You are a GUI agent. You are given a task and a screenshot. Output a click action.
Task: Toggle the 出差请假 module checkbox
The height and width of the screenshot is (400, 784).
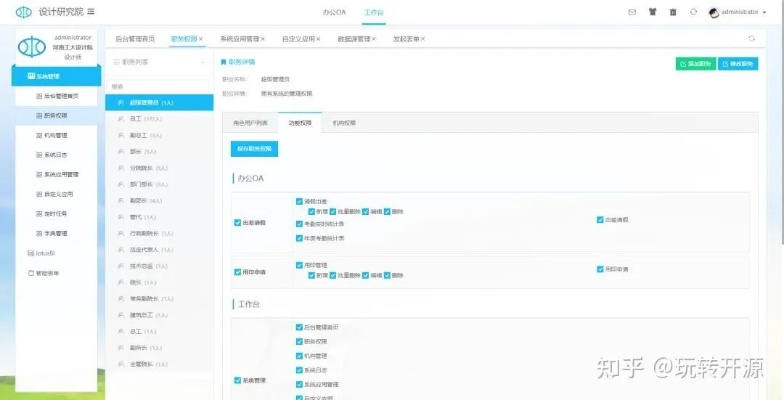click(x=237, y=222)
